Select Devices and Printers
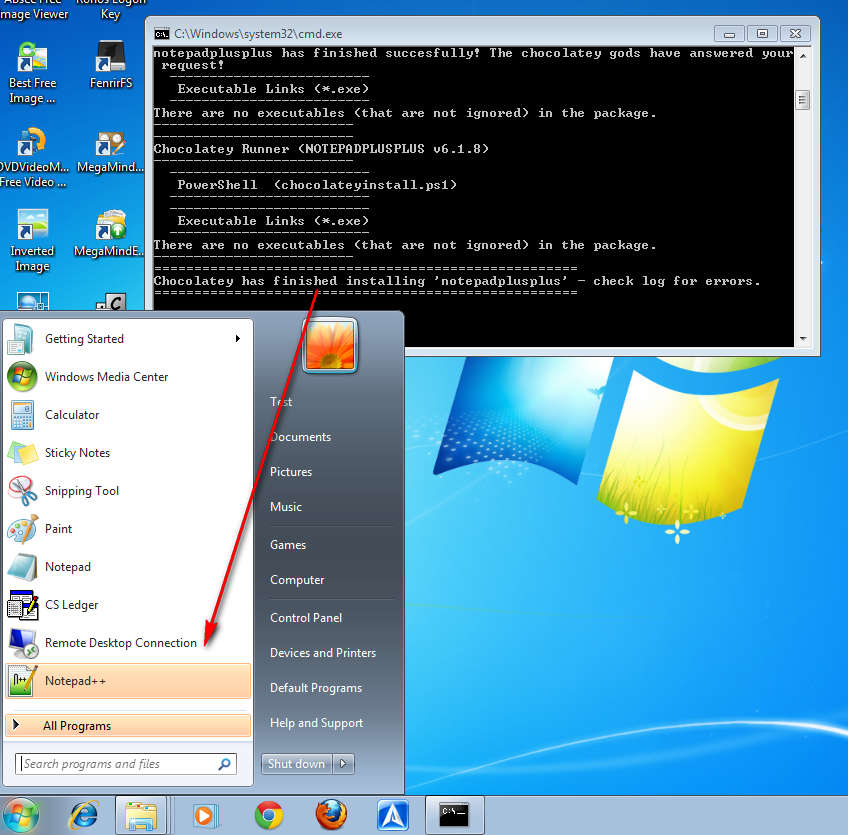The image size is (848, 835). pos(323,653)
